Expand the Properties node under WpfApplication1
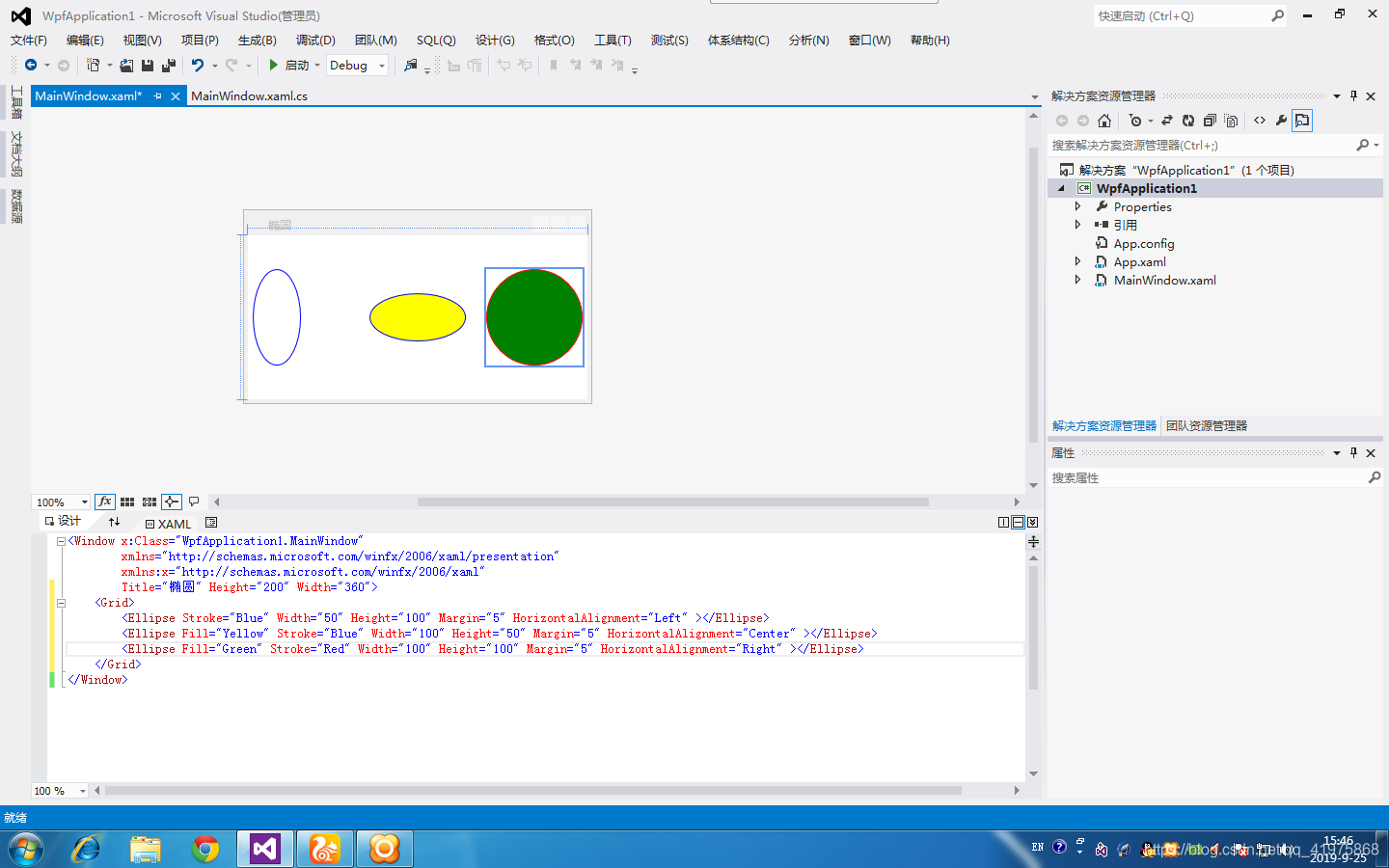 (x=1077, y=206)
